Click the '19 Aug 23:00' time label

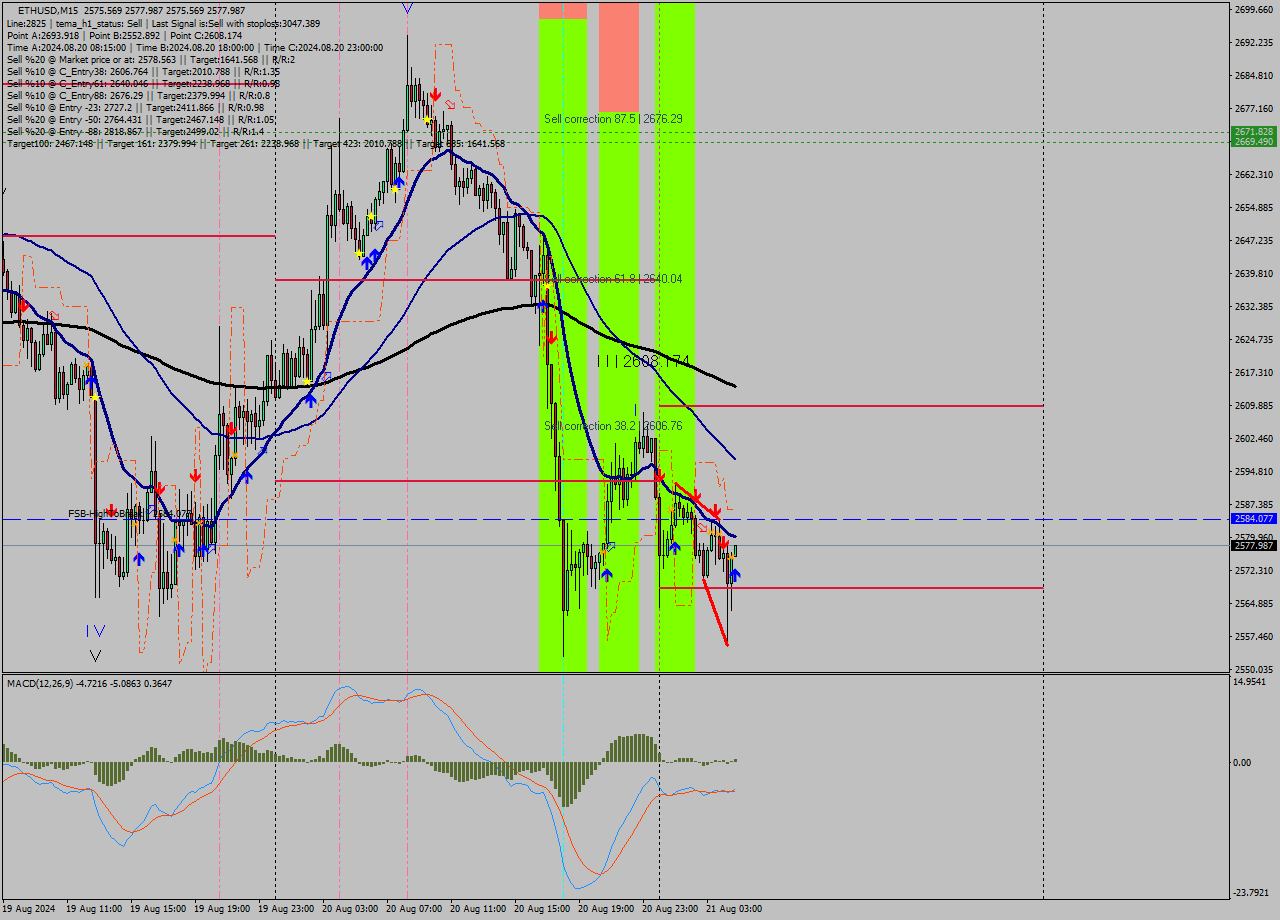286,909
